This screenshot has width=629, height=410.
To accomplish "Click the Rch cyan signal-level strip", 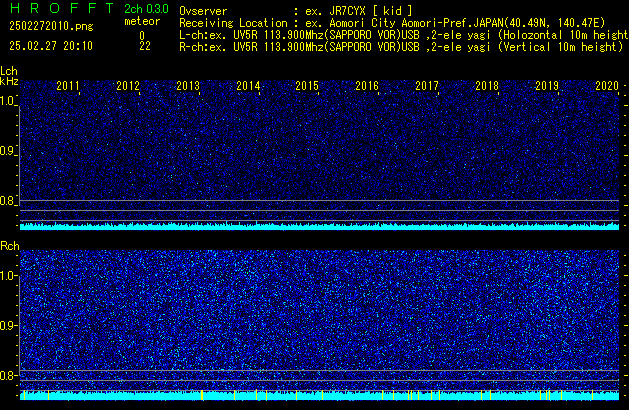I will coord(319,396).
